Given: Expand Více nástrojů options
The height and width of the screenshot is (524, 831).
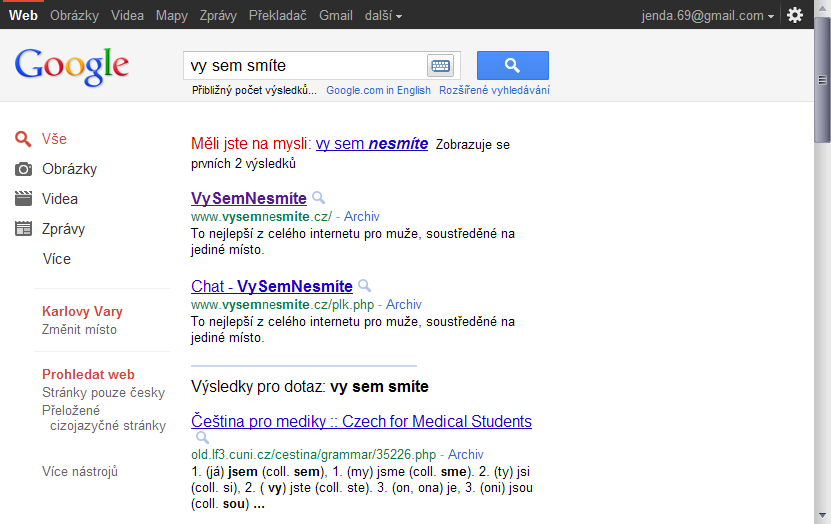Looking at the screenshot, I should pyautogui.click(x=80, y=472).
